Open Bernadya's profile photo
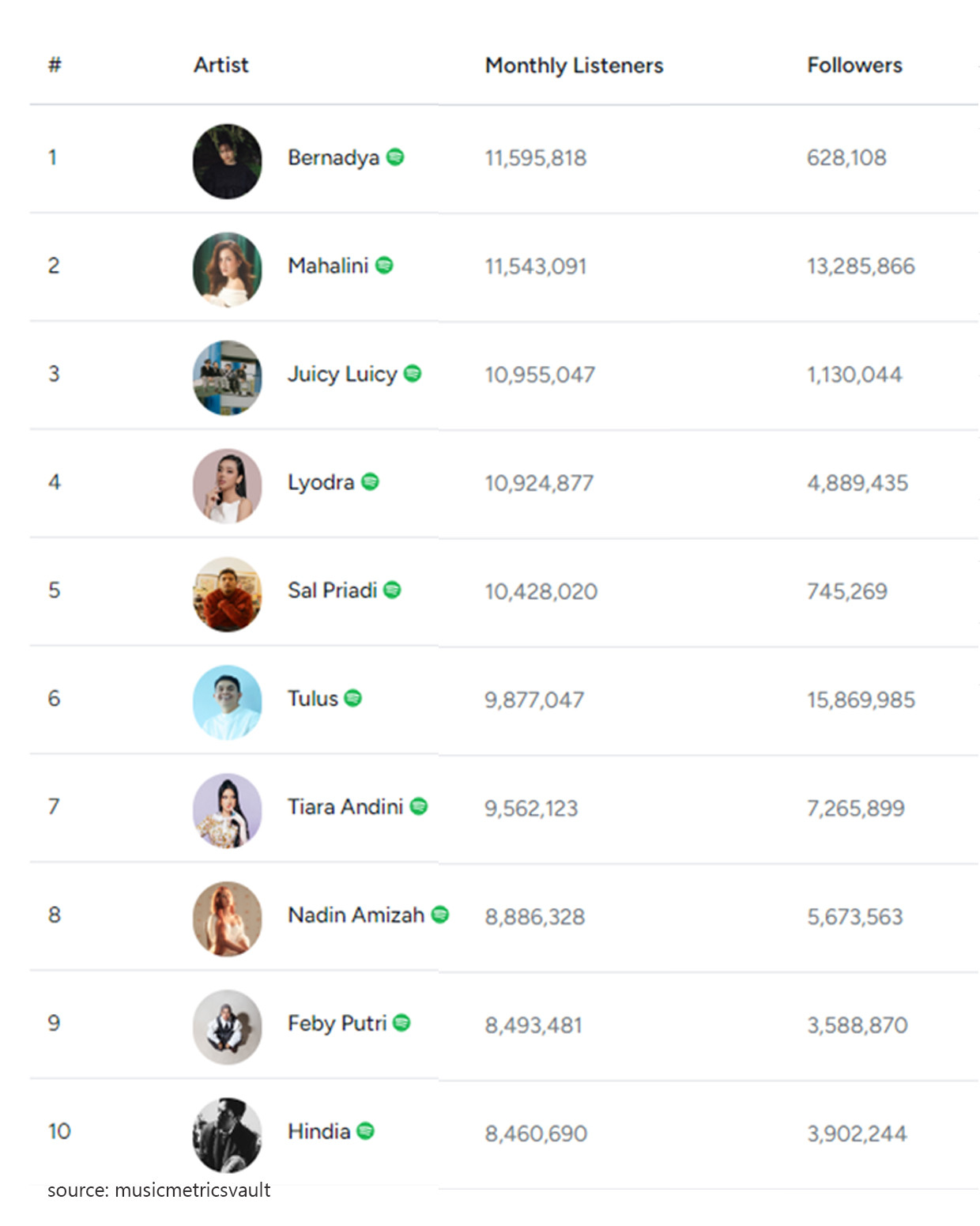Screen dimensions: 980x1226 pyautogui.click(x=228, y=161)
